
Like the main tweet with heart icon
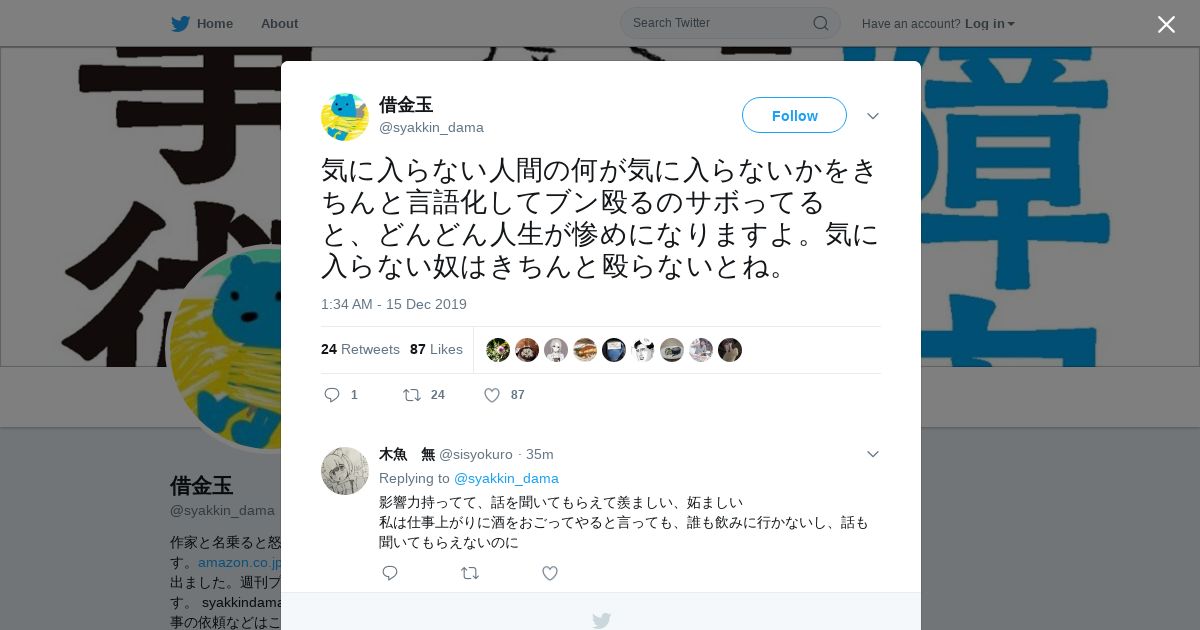click(x=492, y=395)
